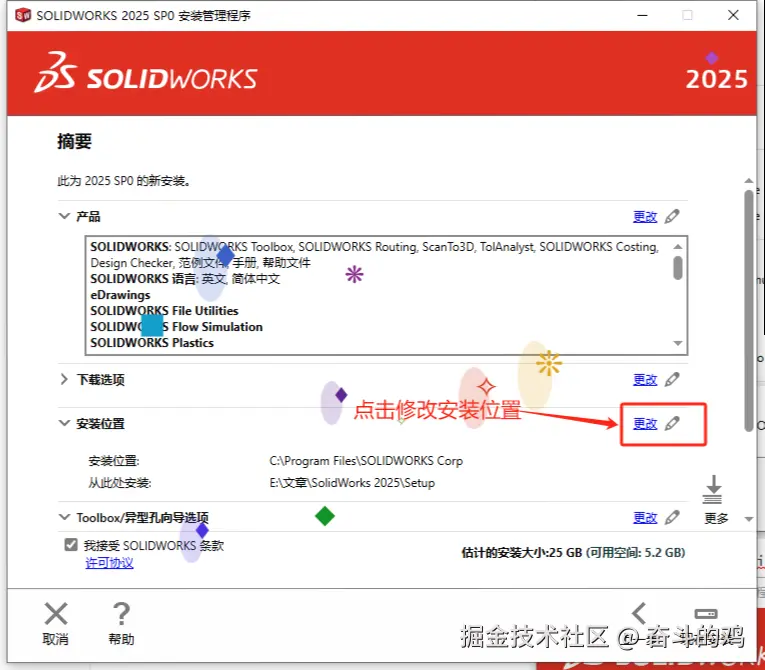Toggle 我接受 SOLIDWORKS 条款 checkbox
This screenshot has width=765, height=670.
tap(71, 545)
